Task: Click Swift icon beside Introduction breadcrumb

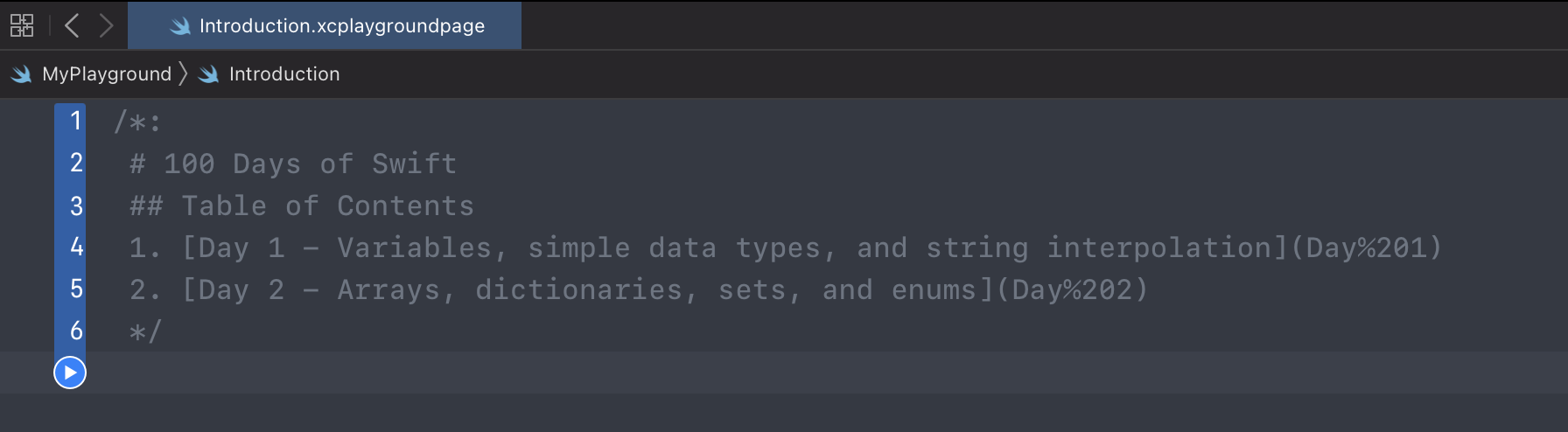Action: tap(209, 74)
